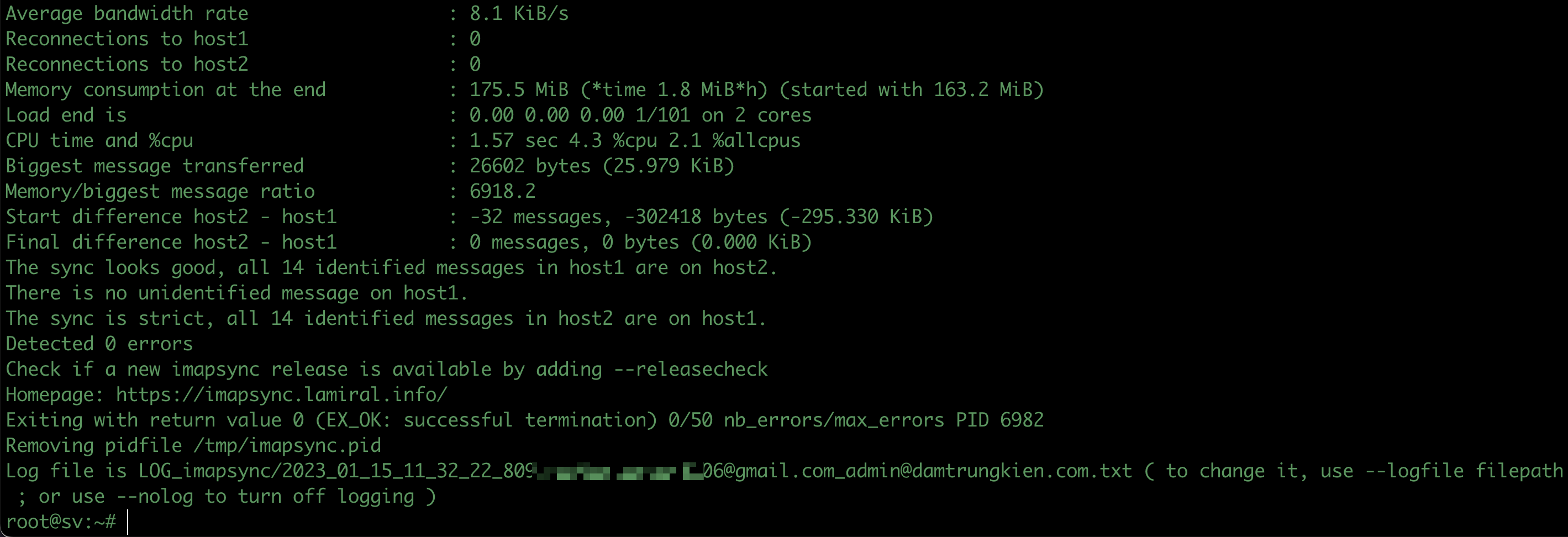The height and width of the screenshot is (537, 1568).
Task: Click the 'Memory consumption at the end' label
Action: pyautogui.click(x=166, y=90)
